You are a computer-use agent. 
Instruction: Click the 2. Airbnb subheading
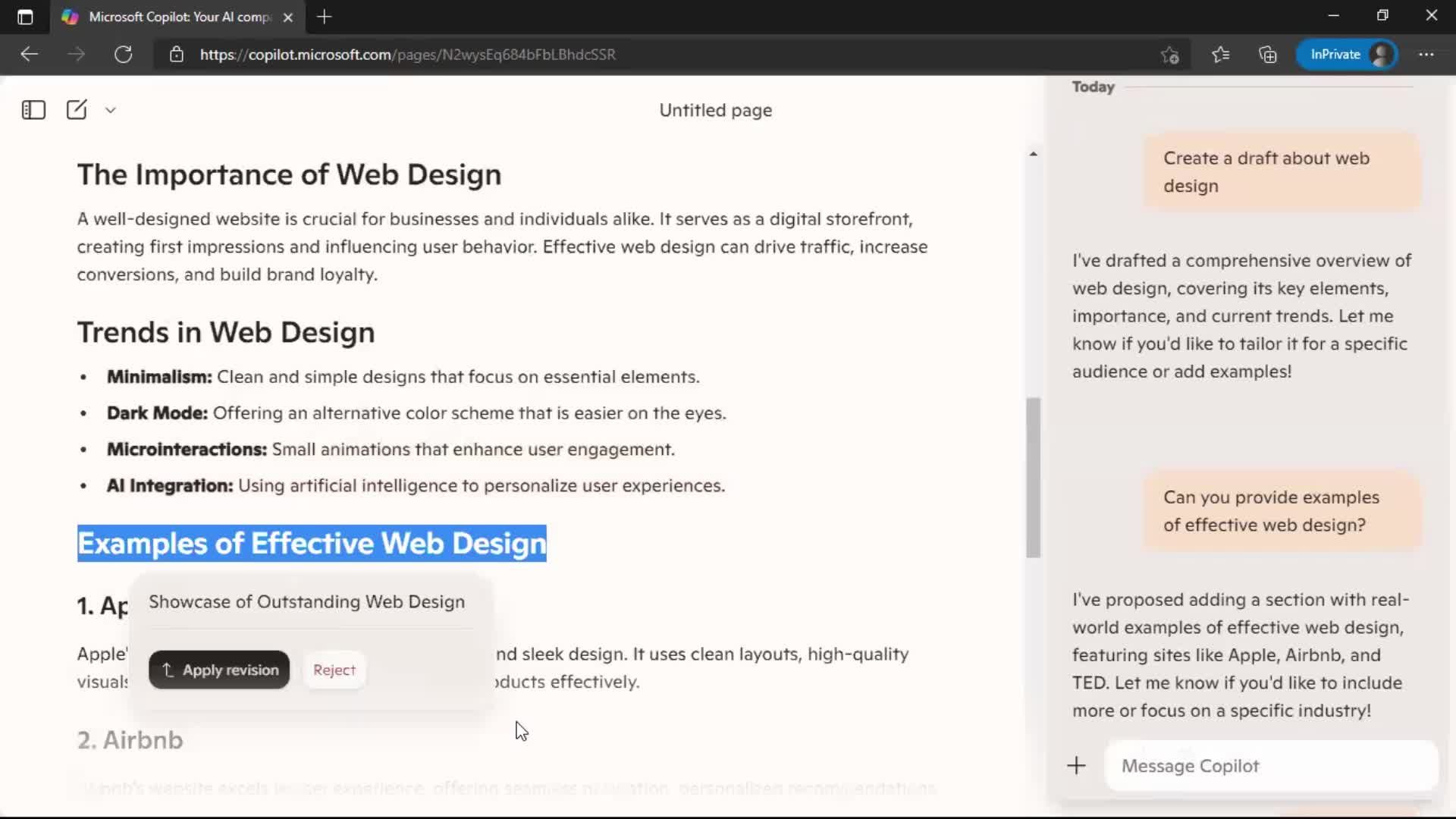point(130,740)
